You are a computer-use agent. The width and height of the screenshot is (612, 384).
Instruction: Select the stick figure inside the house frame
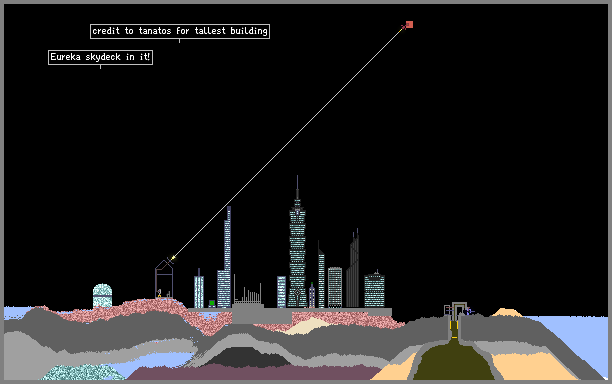[159, 293]
